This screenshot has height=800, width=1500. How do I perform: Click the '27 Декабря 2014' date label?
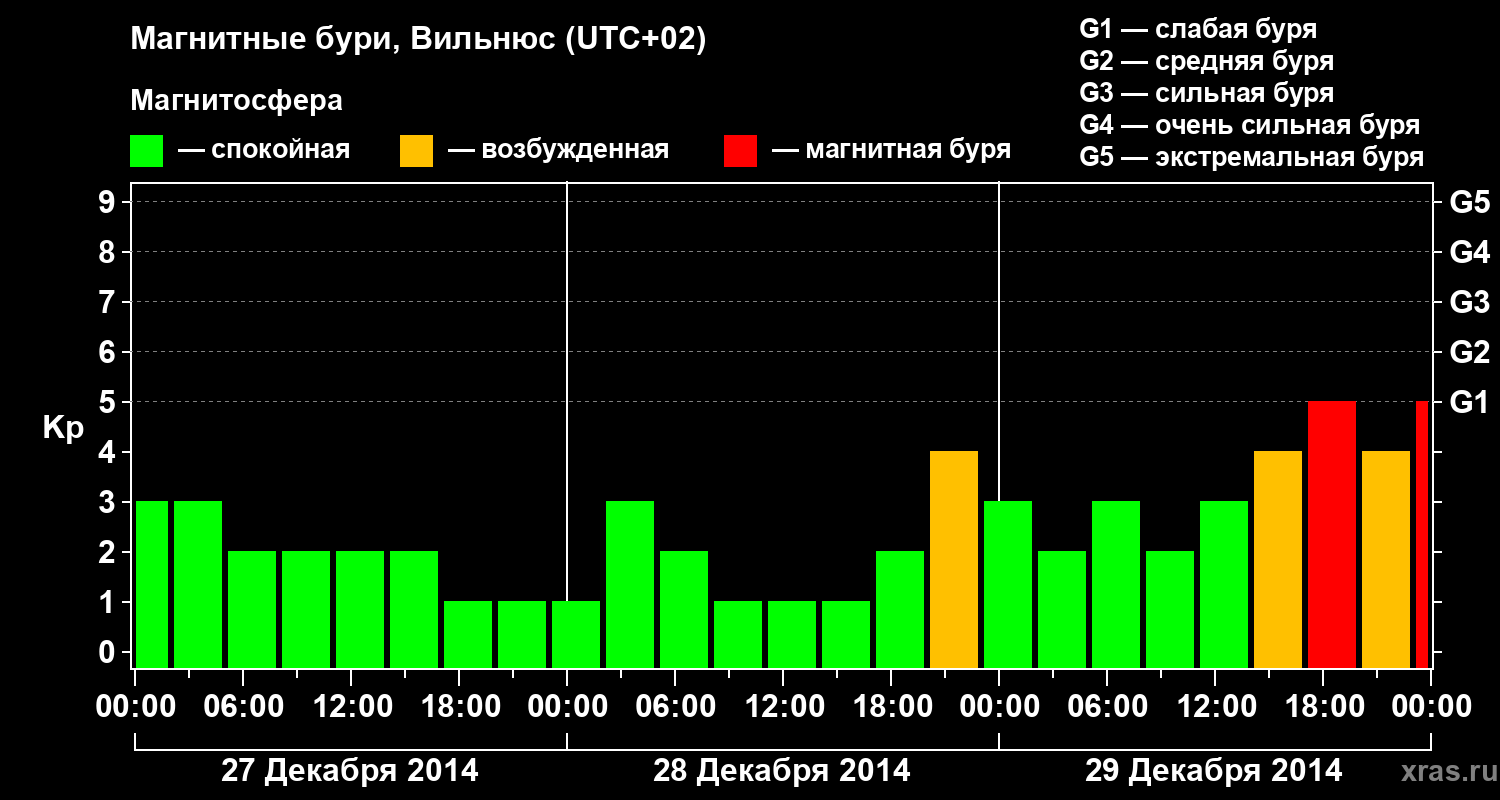[x=350, y=771]
